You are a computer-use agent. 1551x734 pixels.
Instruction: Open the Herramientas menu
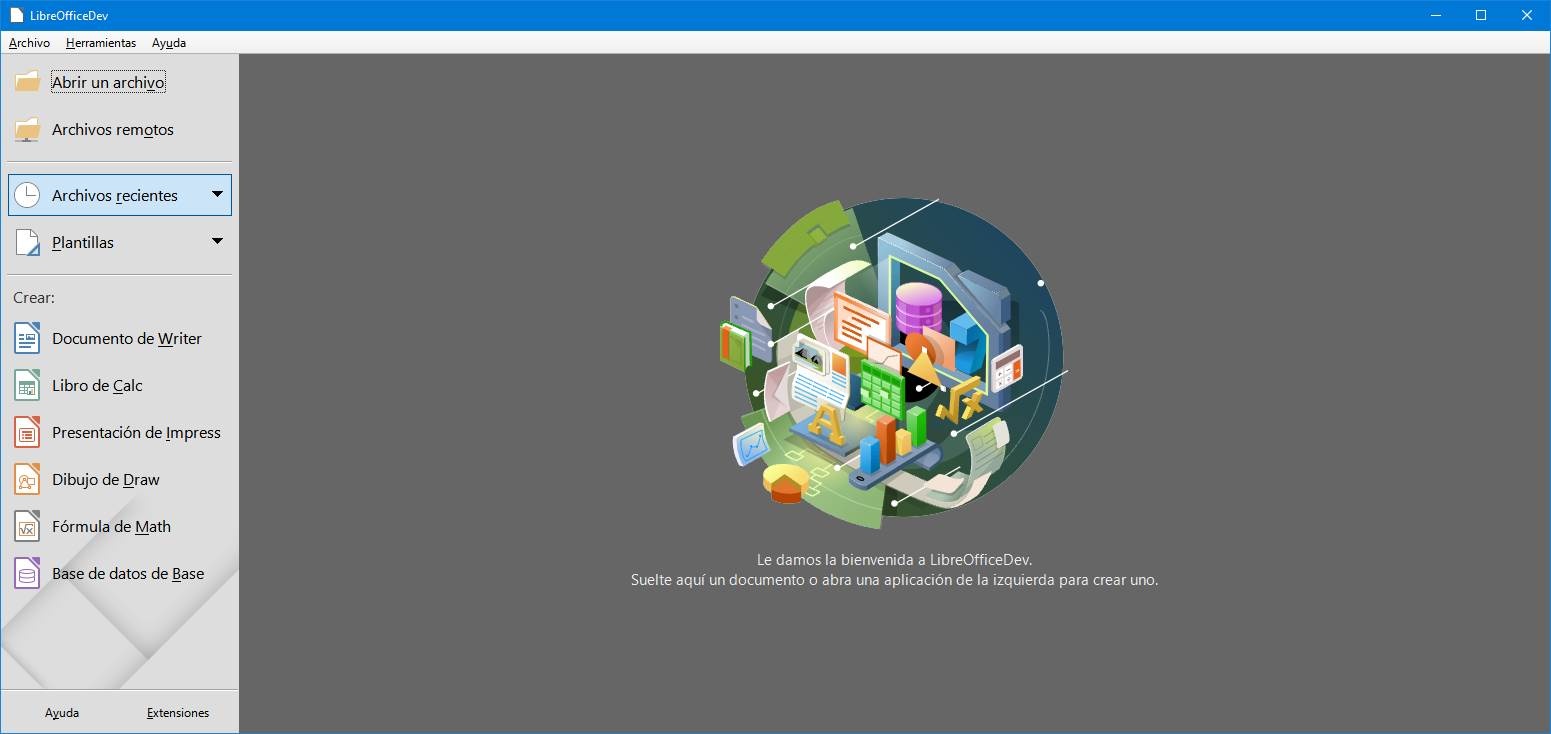tap(101, 43)
